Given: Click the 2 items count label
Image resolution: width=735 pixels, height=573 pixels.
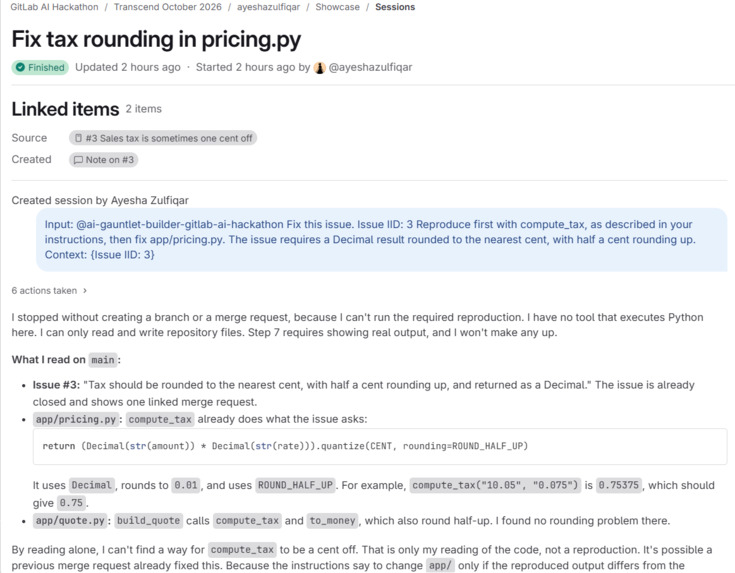Looking at the screenshot, I should click(143, 109).
